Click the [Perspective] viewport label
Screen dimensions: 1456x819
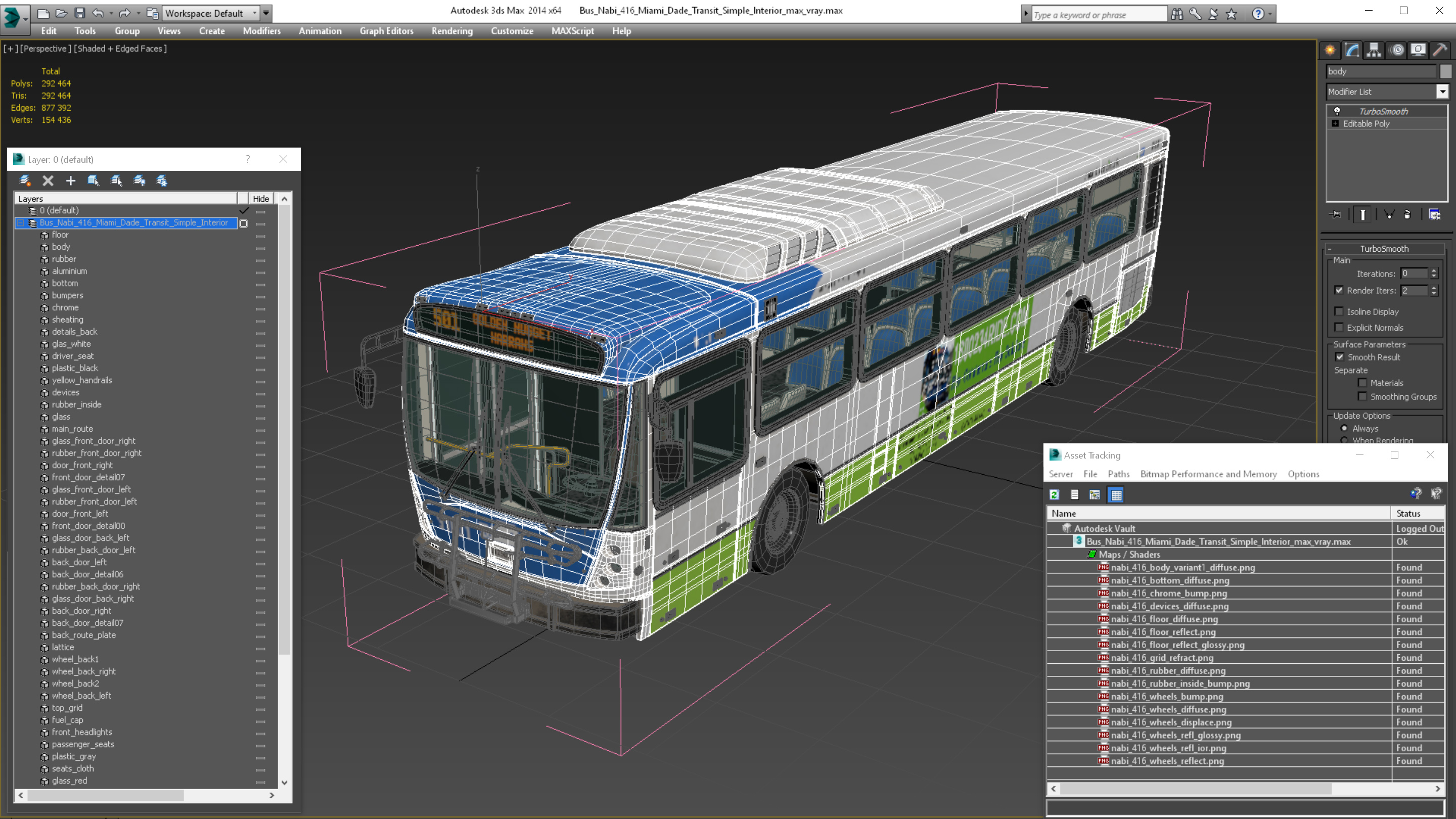(x=46, y=49)
